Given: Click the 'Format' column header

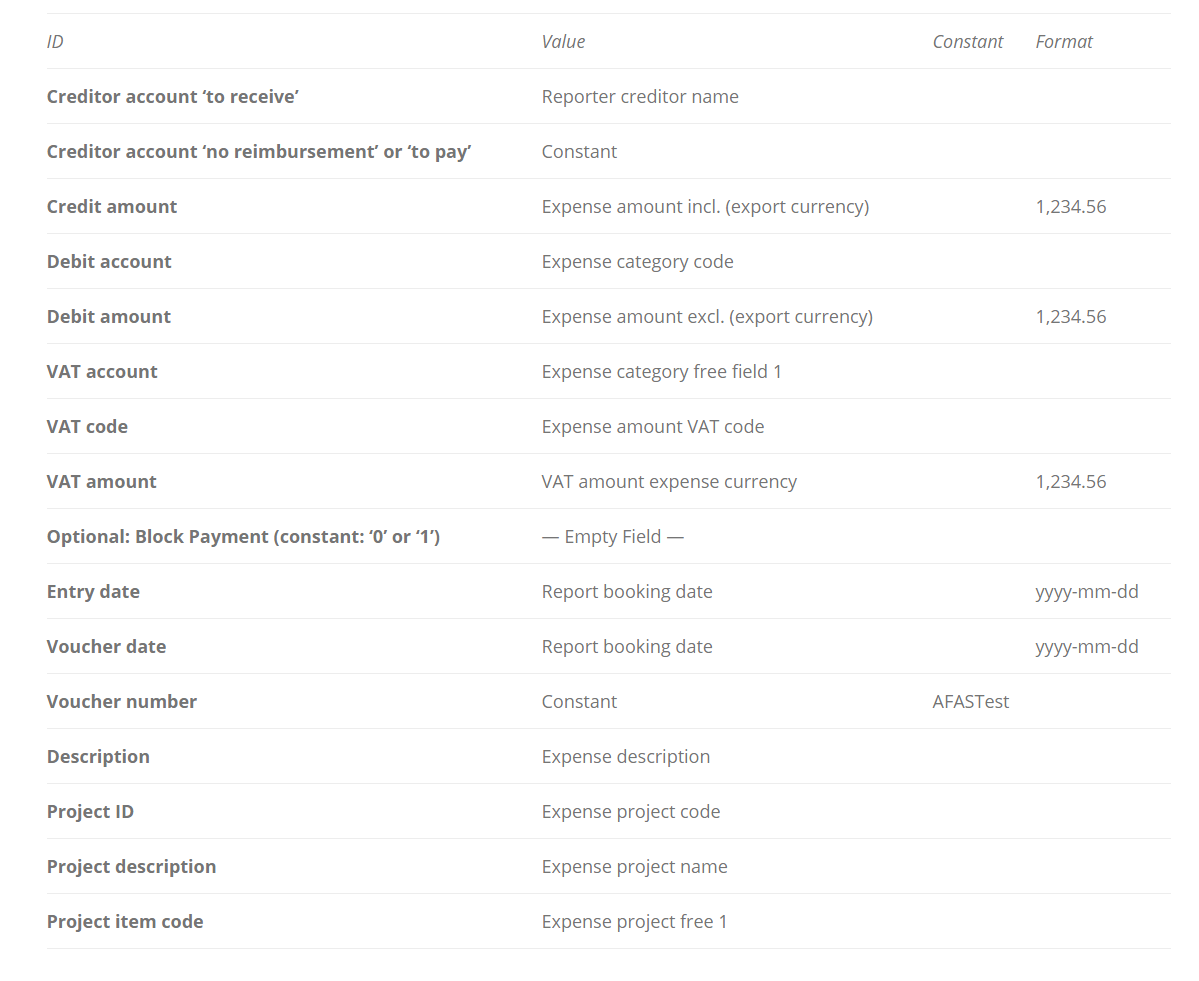Looking at the screenshot, I should point(1063,42).
